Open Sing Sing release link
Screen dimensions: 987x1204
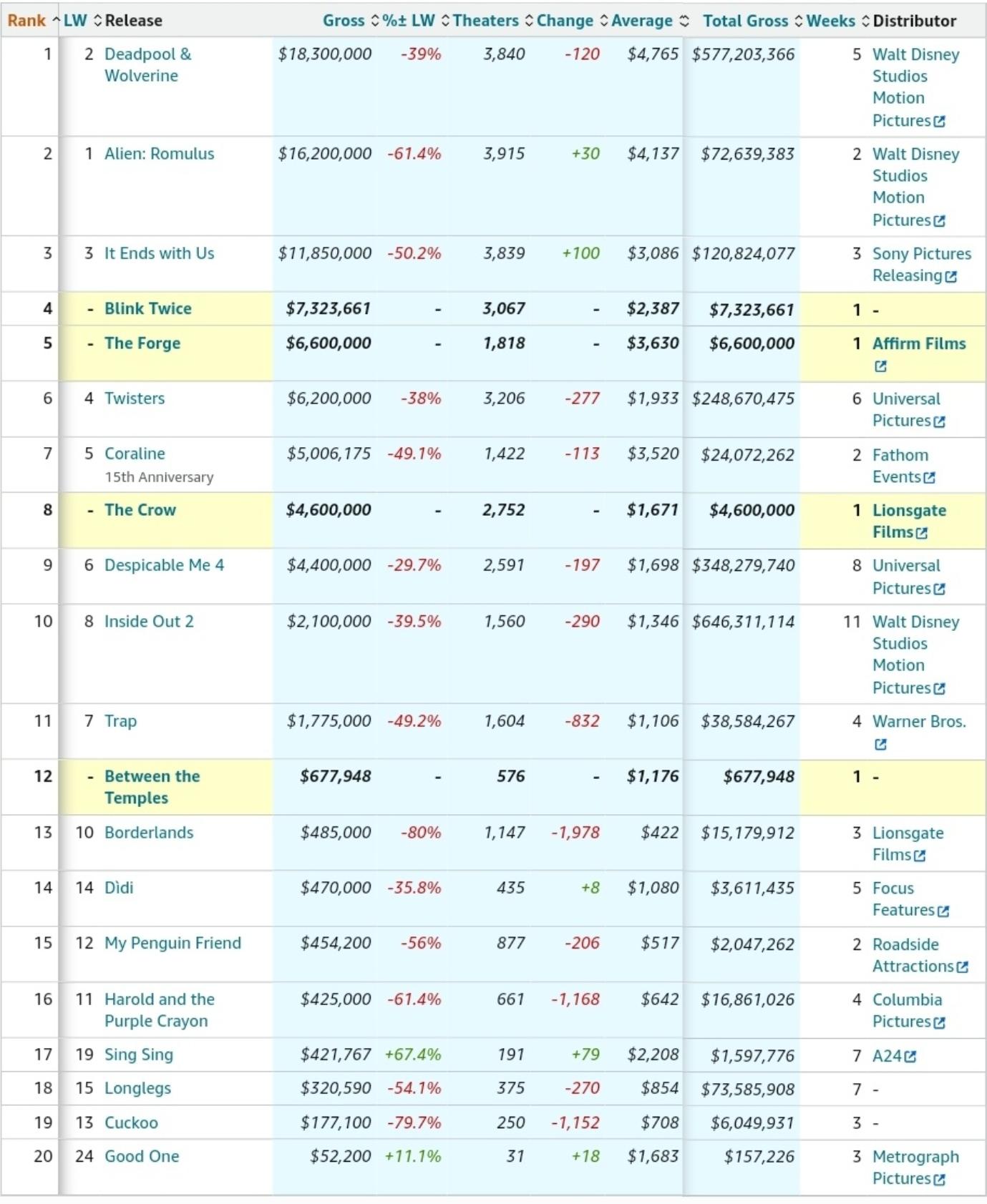[x=139, y=1054]
